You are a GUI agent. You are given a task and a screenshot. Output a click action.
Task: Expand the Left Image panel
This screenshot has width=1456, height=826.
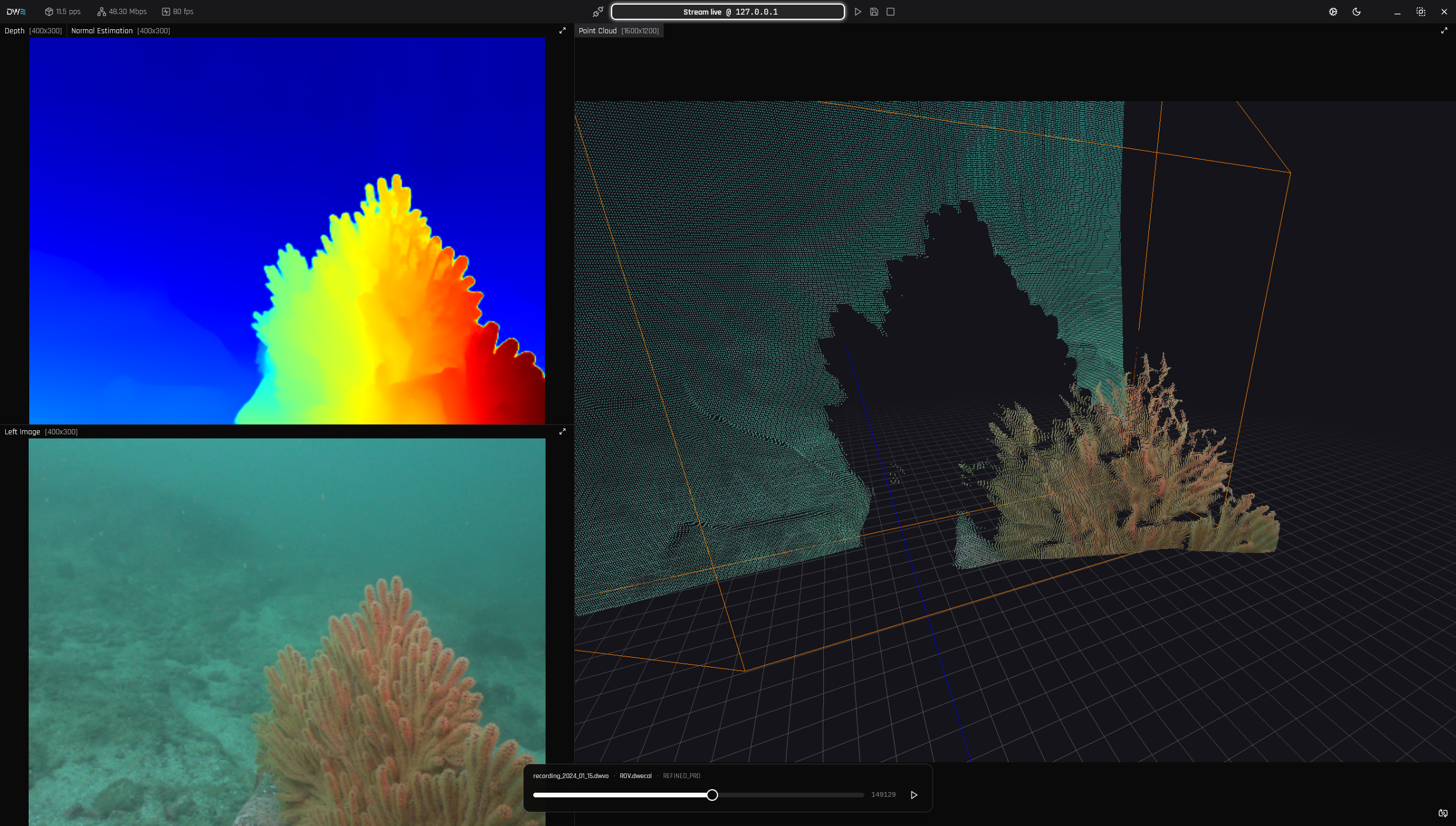pos(563,431)
